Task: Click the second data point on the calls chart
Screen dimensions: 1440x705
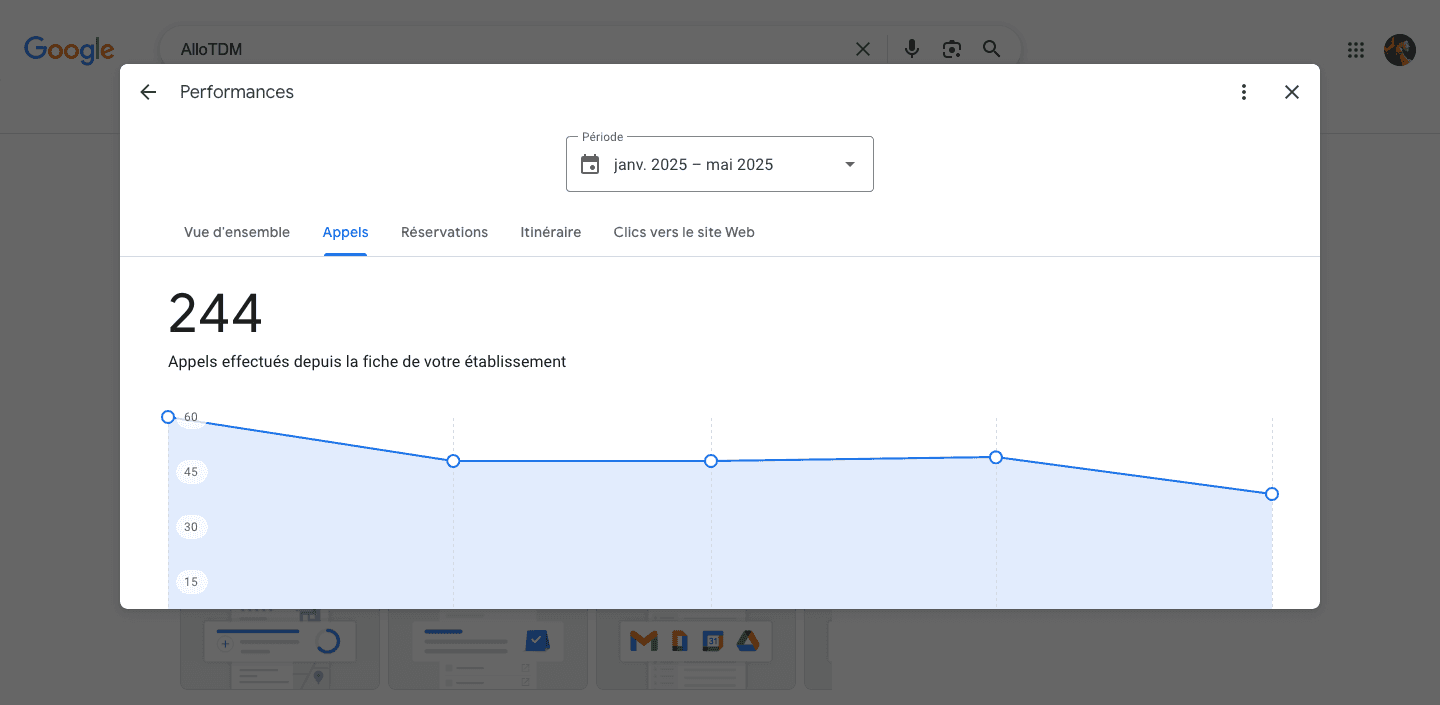Action: pos(453,461)
